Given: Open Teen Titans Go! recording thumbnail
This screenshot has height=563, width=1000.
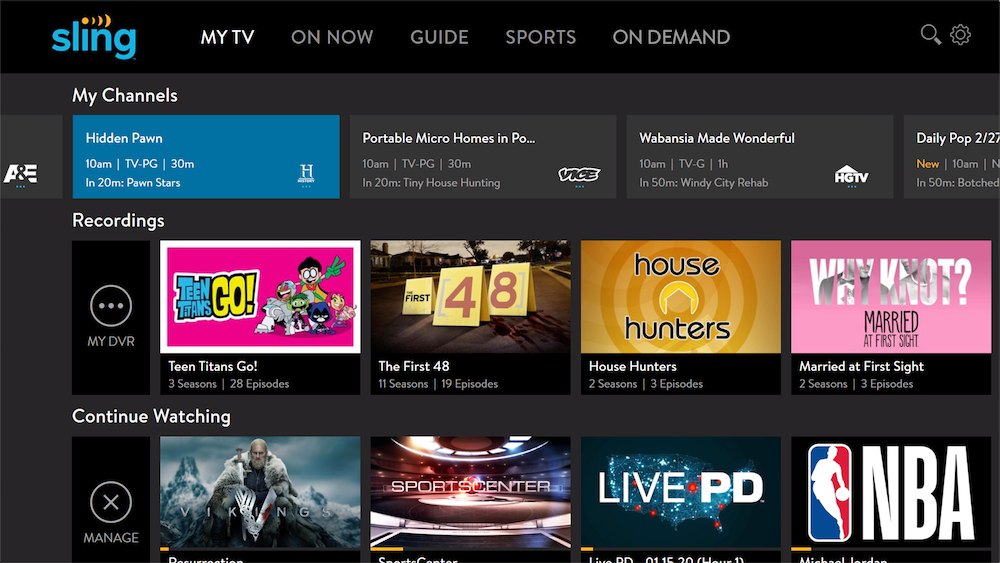Looking at the screenshot, I should tap(260, 296).
